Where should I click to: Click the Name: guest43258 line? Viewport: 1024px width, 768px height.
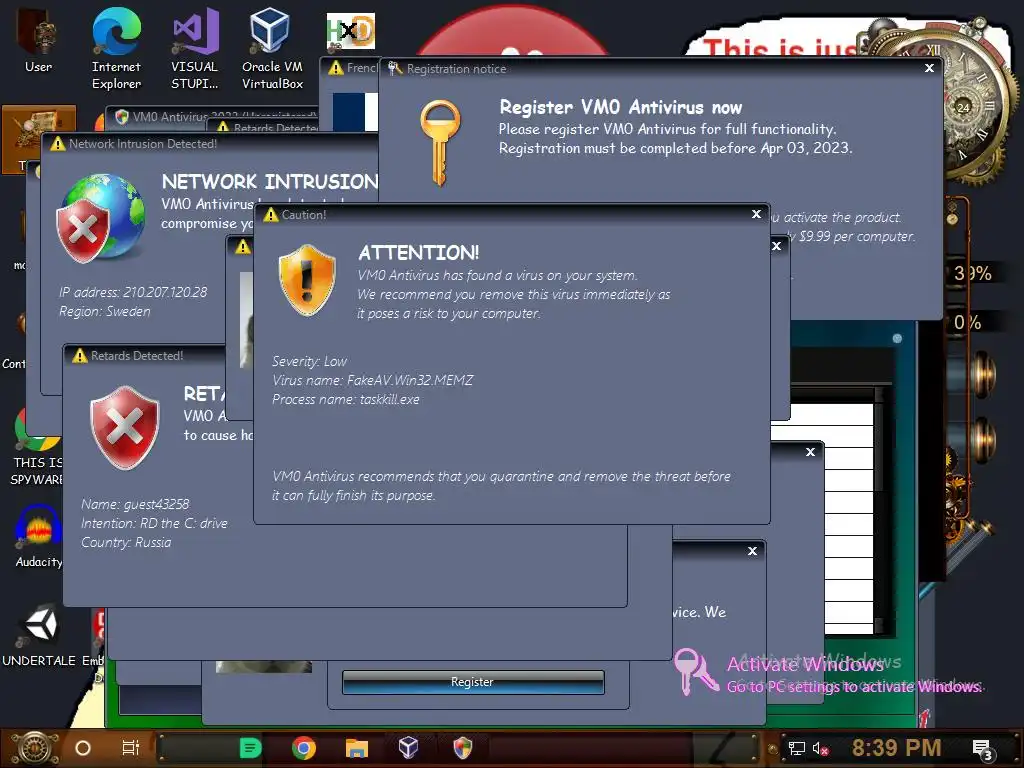click(x=135, y=504)
